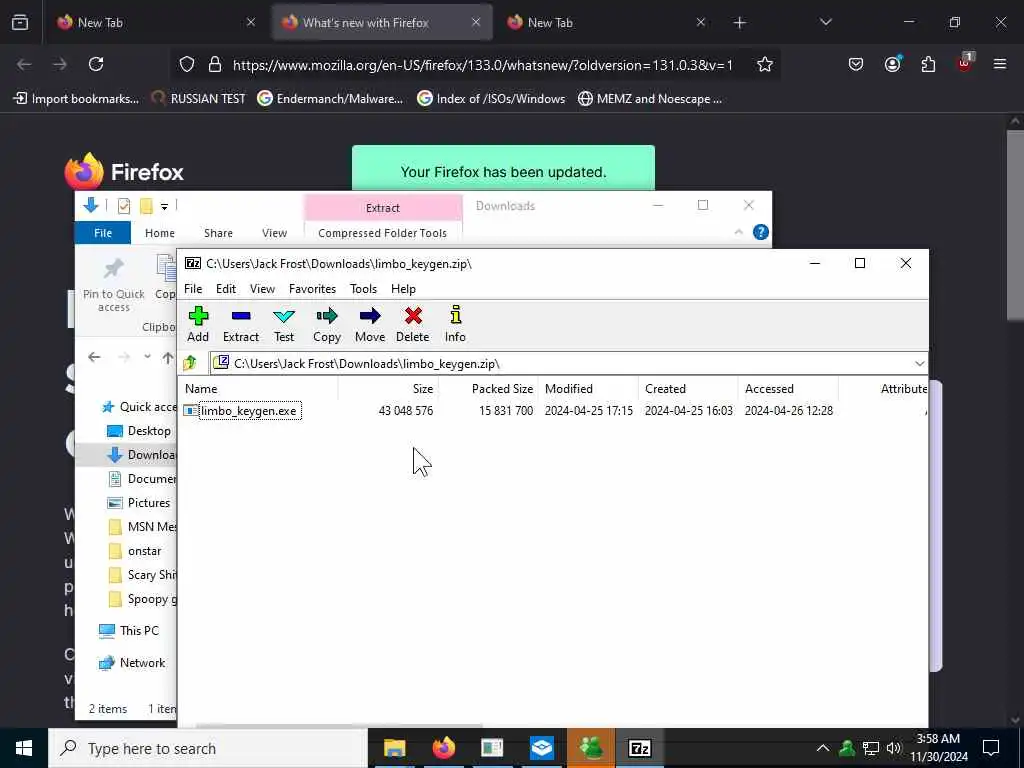Screen dimensions: 1024x768
Task: Sort by the Modified column header
Action: point(588,389)
